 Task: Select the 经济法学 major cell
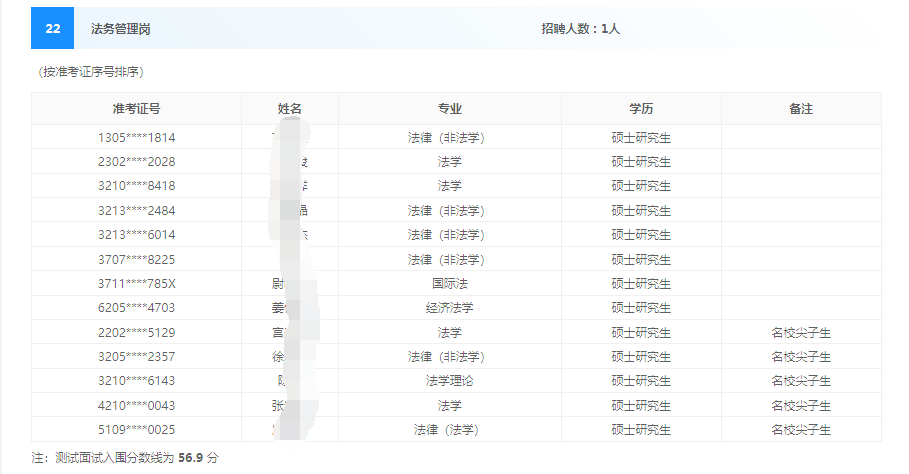449,308
